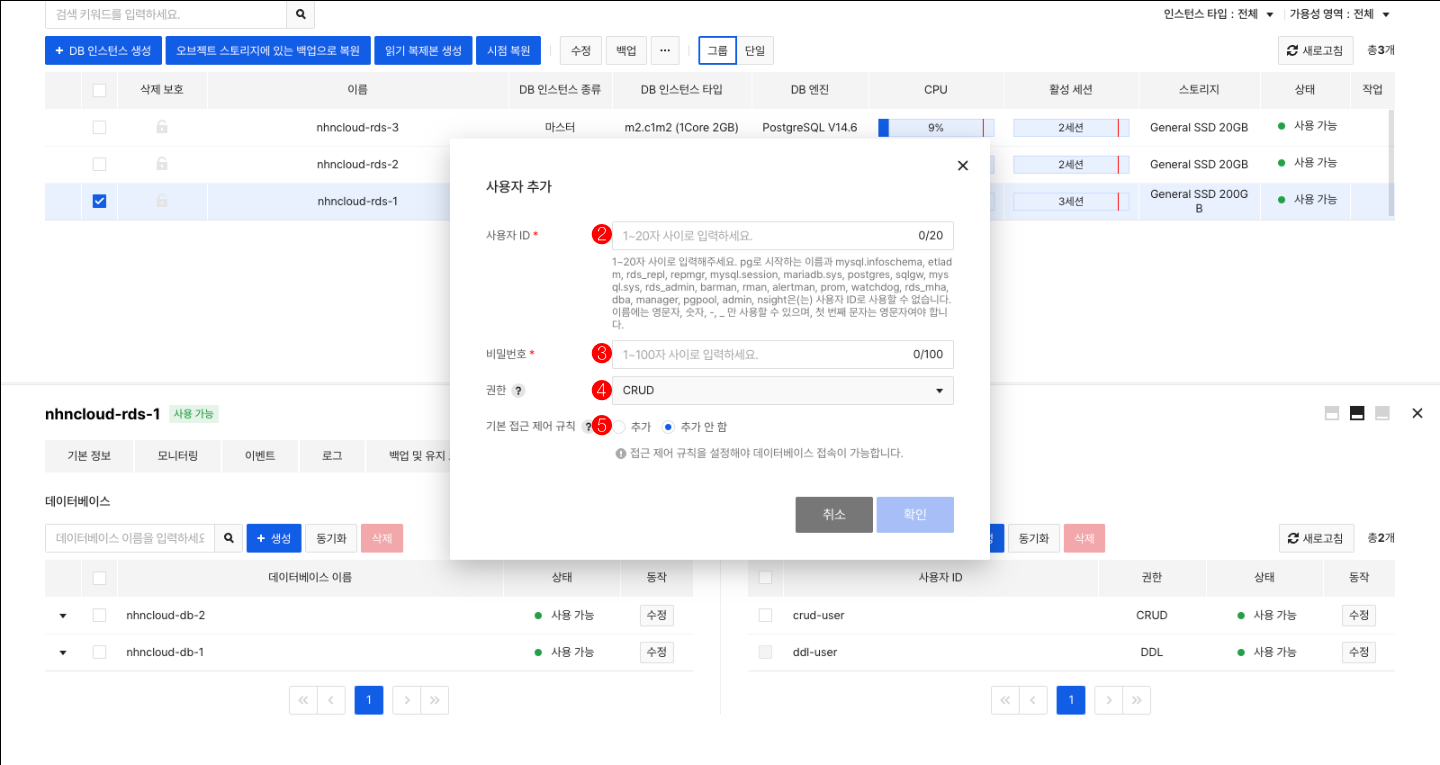Click the search magnifier icon at top
Viewport: 1440px width, 765px height.
click(300, 15)
